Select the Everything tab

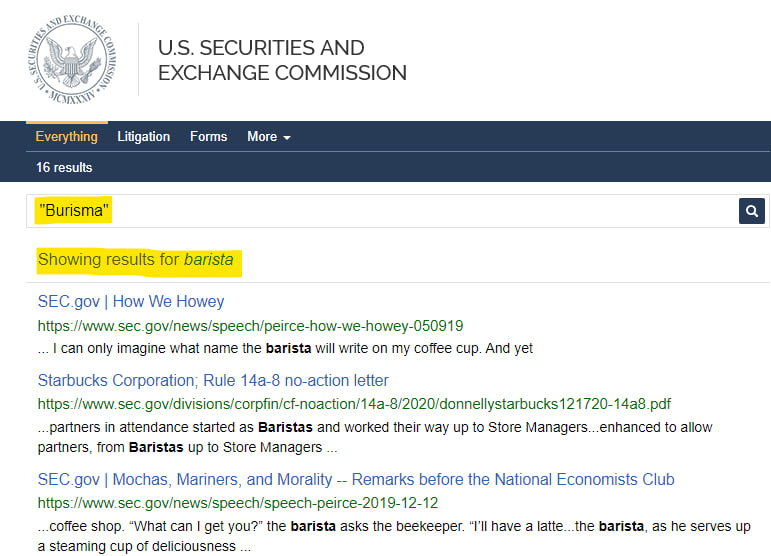(66, 137)
